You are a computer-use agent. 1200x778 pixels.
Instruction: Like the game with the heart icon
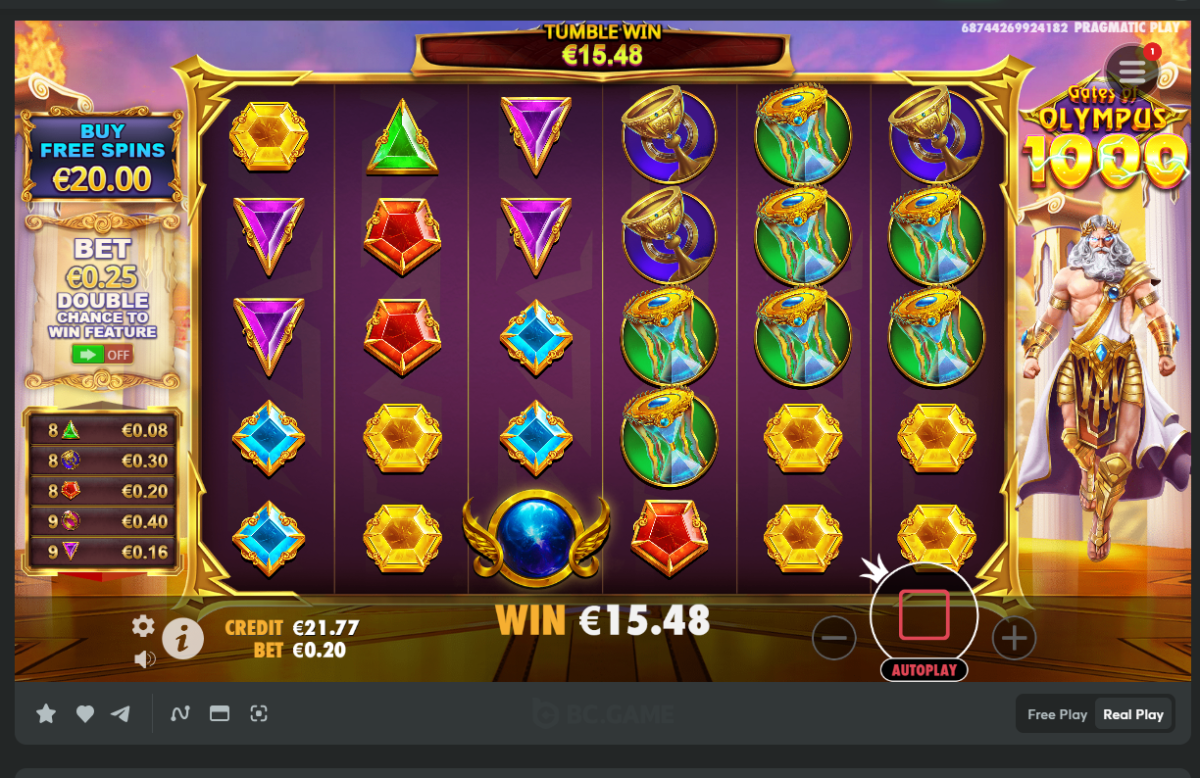click(85, 713)
